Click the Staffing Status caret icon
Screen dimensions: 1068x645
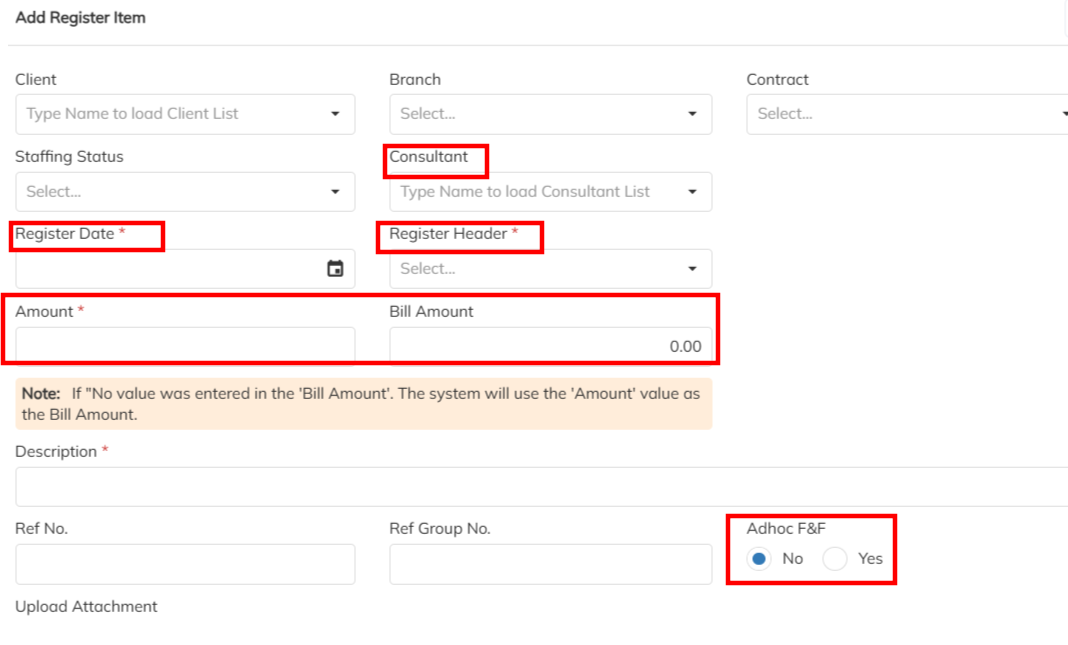[335, 191]
